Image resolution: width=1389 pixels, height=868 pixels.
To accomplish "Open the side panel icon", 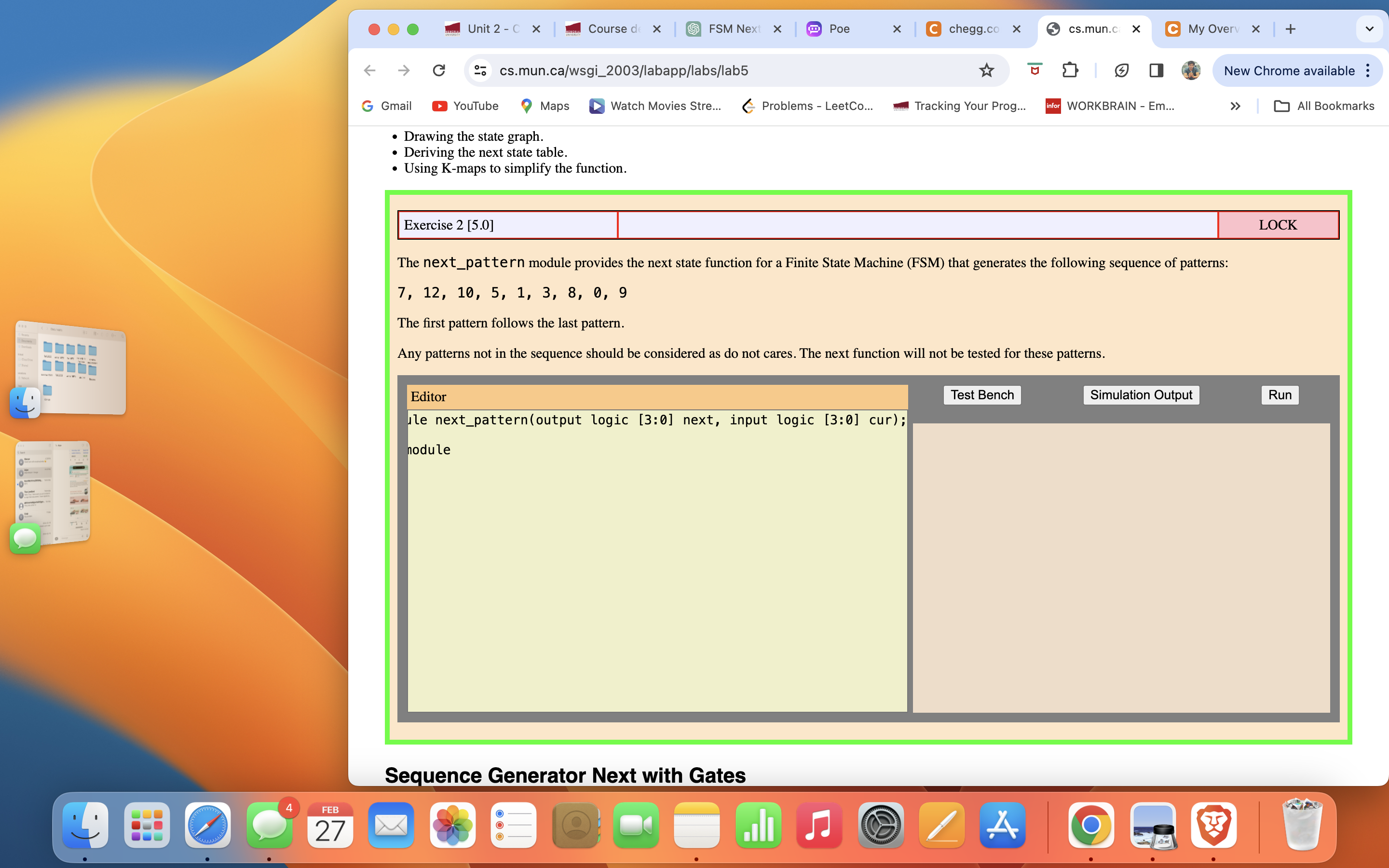I will [1156, 70].
